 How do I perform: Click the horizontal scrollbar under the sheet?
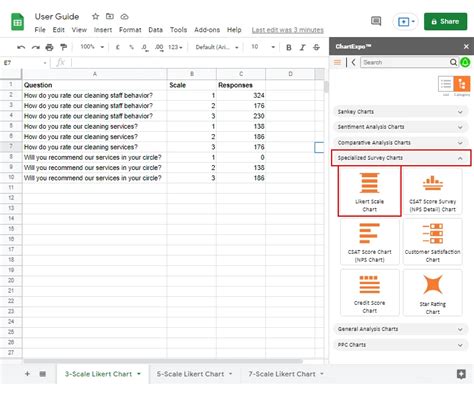click(x=163, y=361)
